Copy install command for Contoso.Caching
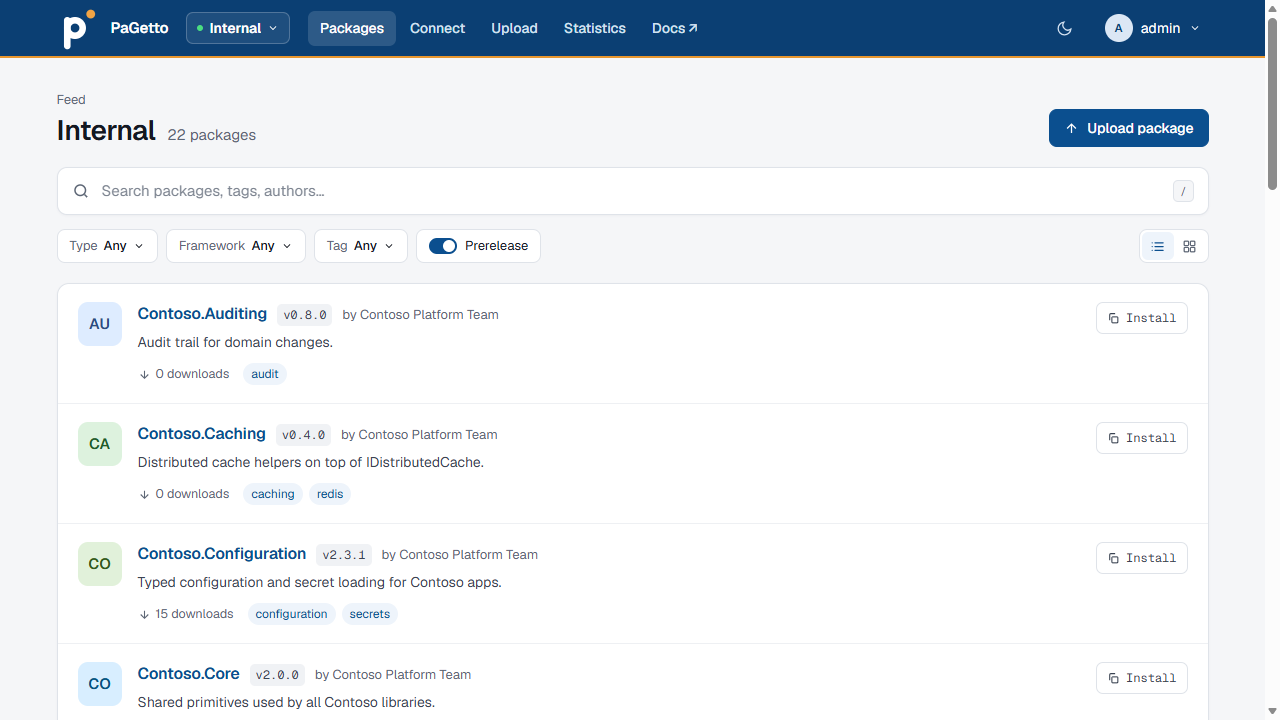The height and width of the screenshot is (720, 1280). (x=1142, y=438)
